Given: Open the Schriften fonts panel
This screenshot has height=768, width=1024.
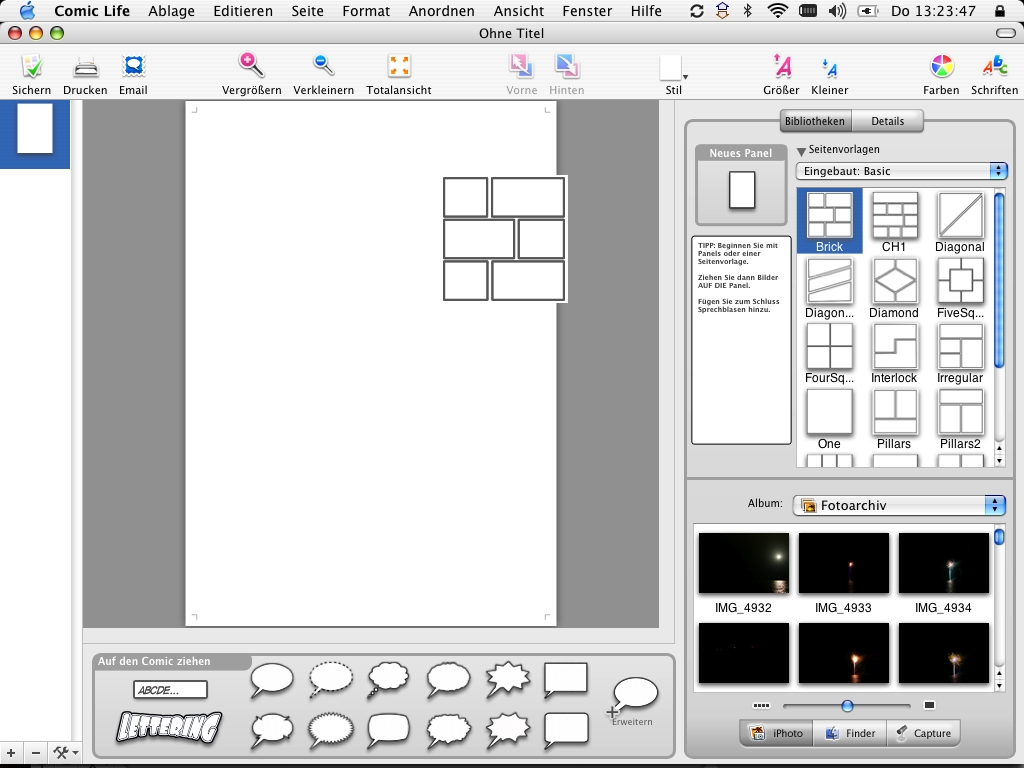Looking at the screenshot, I should [995, 67].
